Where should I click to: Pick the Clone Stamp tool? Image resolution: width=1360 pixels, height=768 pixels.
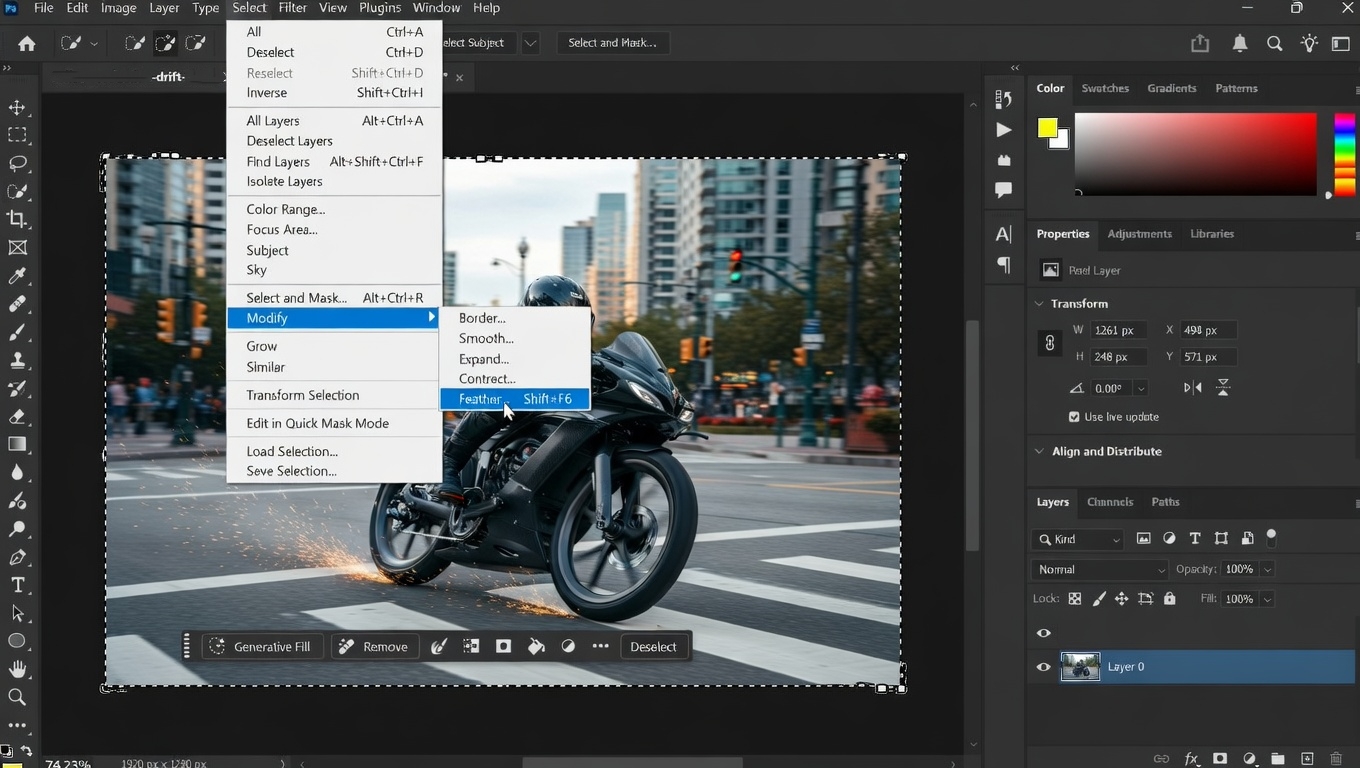pos(17,360)
